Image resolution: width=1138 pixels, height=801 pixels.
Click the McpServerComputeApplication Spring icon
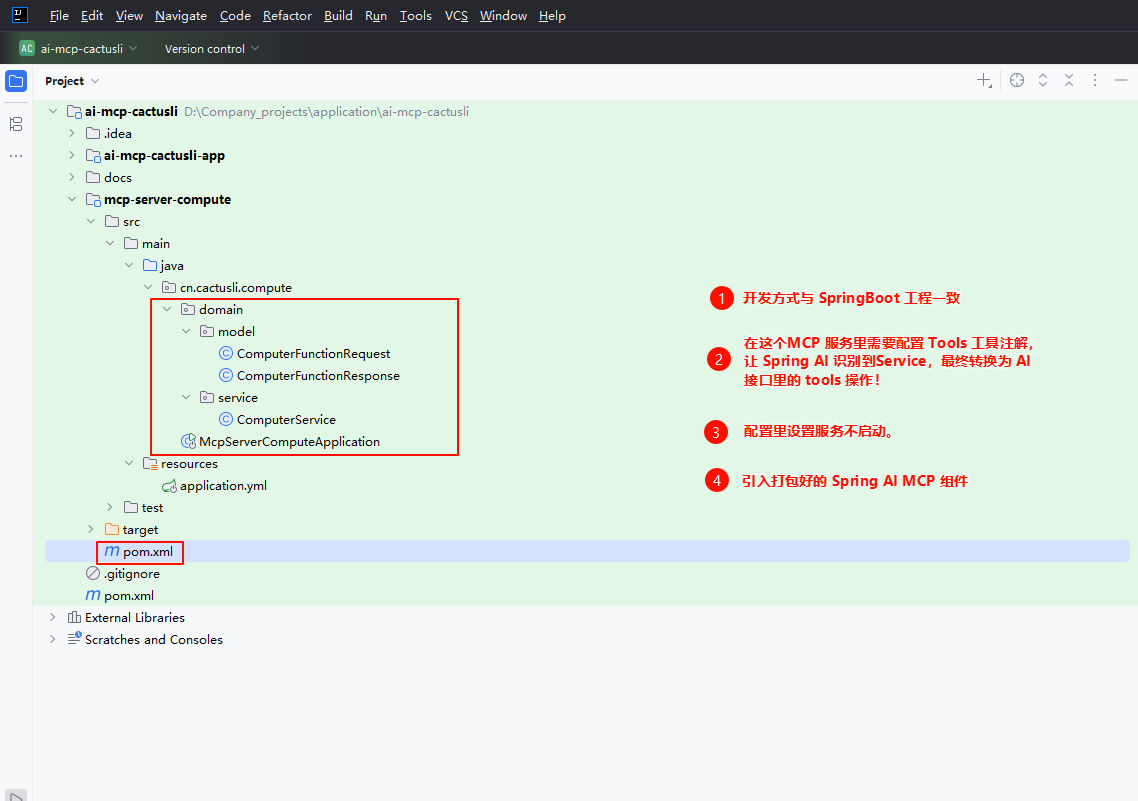pos(188,441)
